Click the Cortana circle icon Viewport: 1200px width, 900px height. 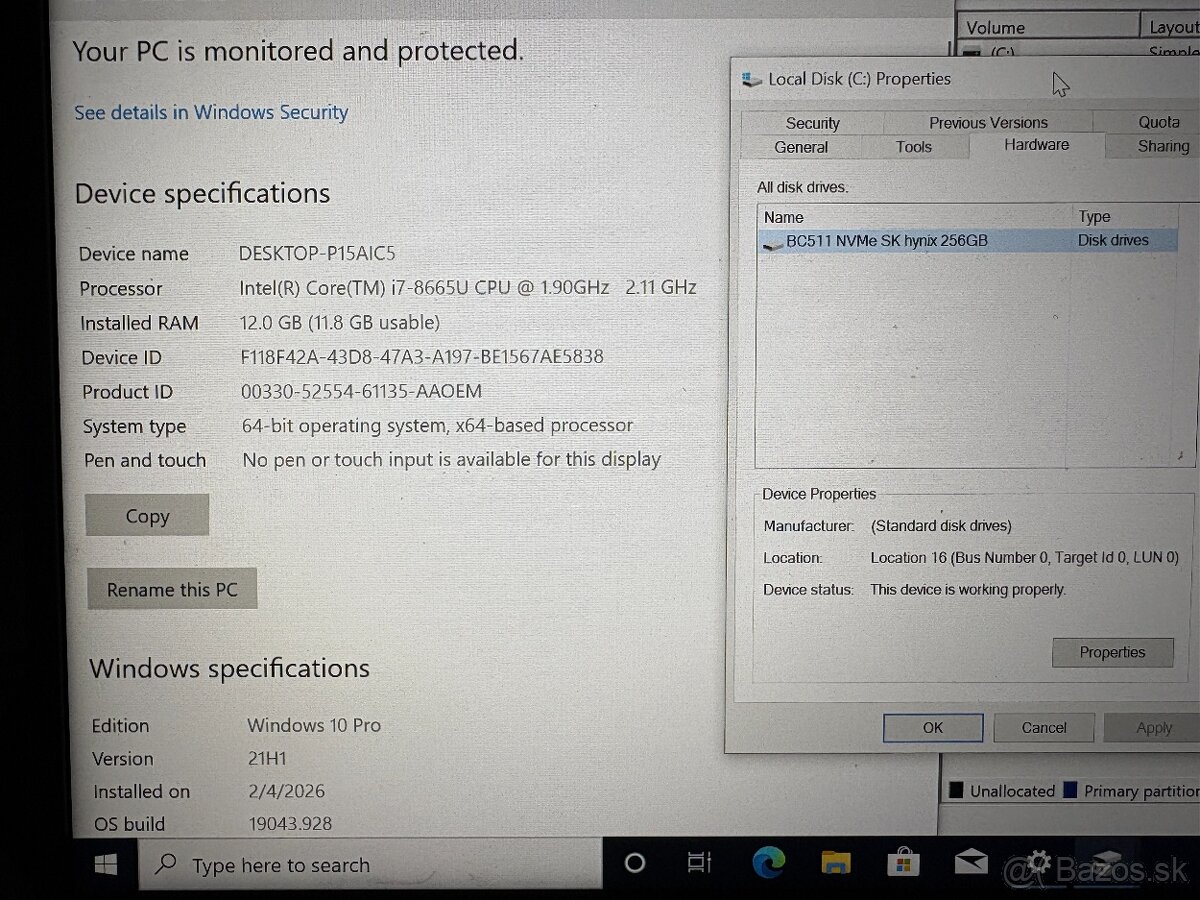click(634, 863)
